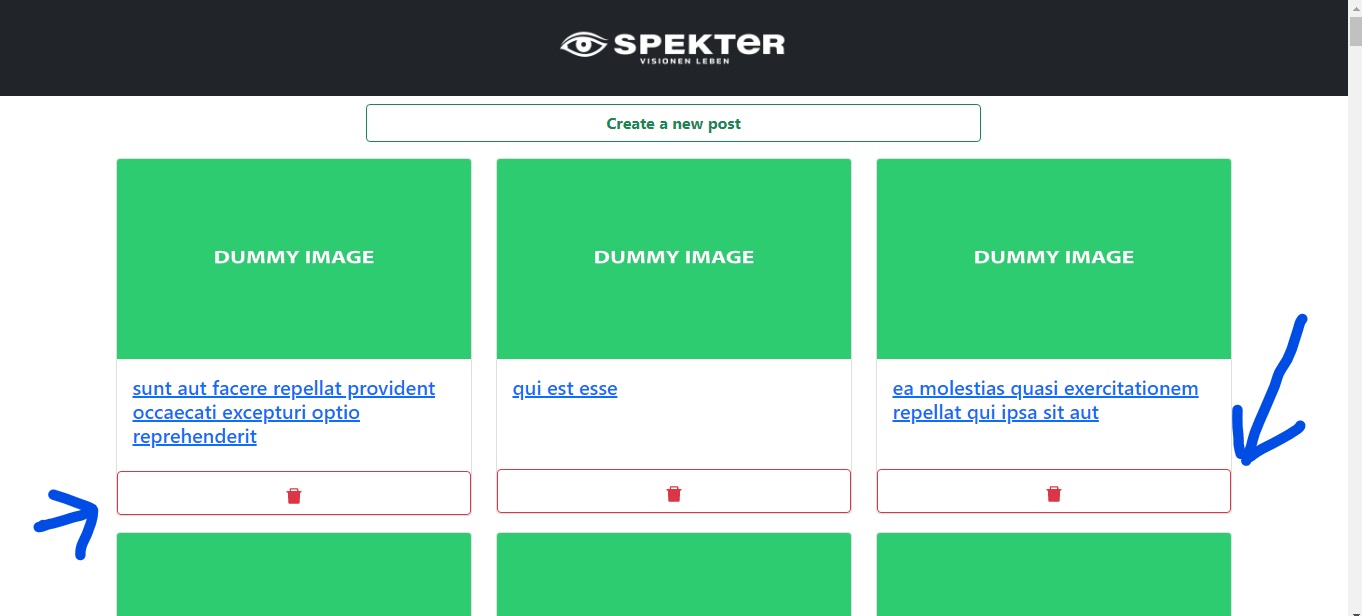Delete the 'sunt aut facere' post via trash icon
The height and width of the screenshot is (616, 1362).
click(294, 493)
